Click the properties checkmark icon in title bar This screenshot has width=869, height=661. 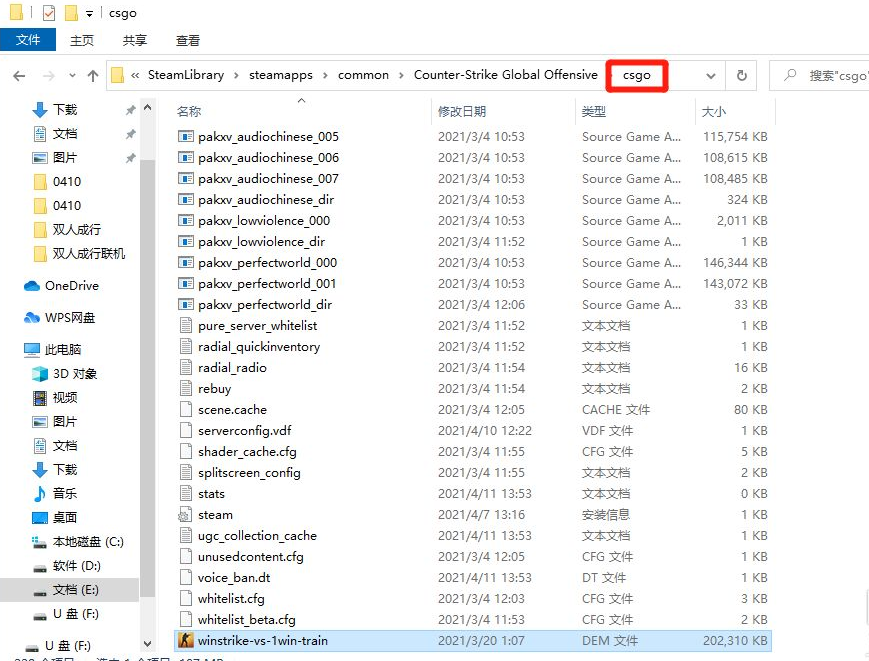[49, 13]
